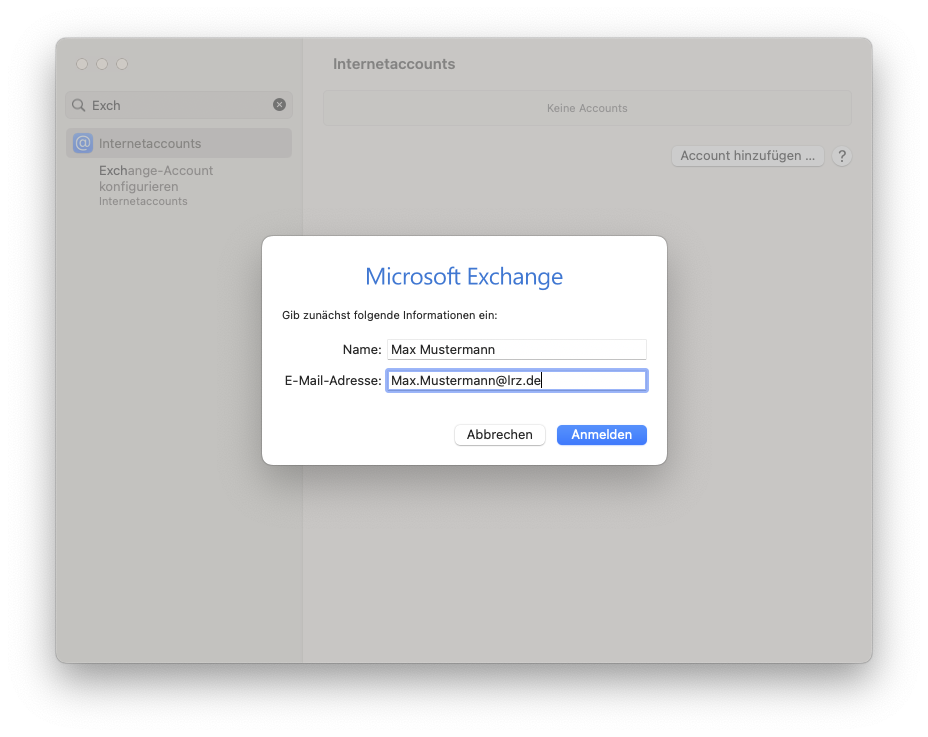The width and height of the screenshot is (928, 737).
Task: Click the Microsoft Exchange dialog title
Action: 464,276
